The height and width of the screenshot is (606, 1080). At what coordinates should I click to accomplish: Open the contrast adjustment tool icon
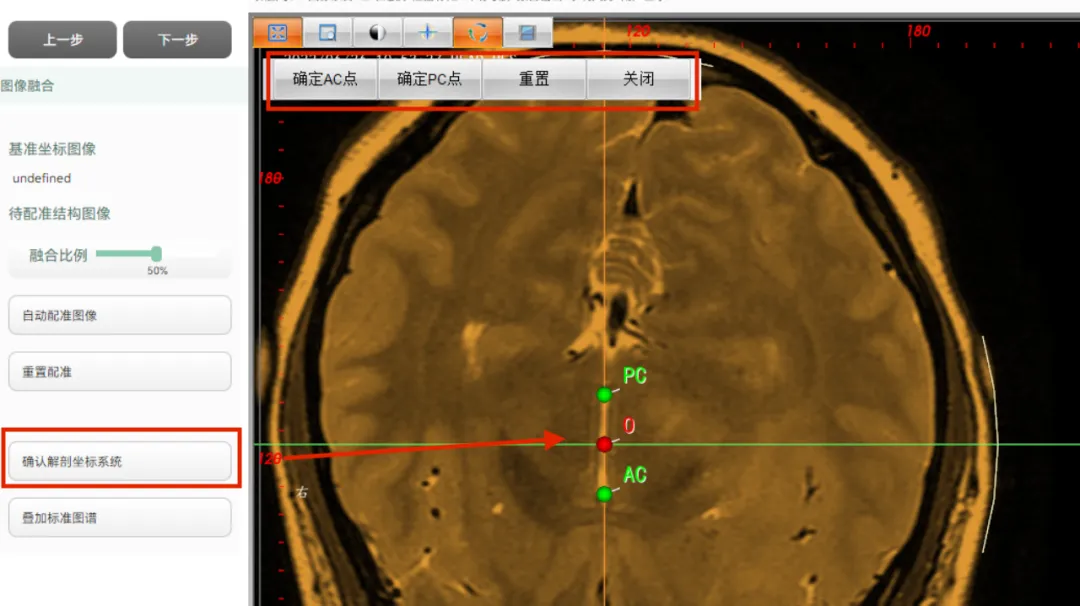(377, 32)
